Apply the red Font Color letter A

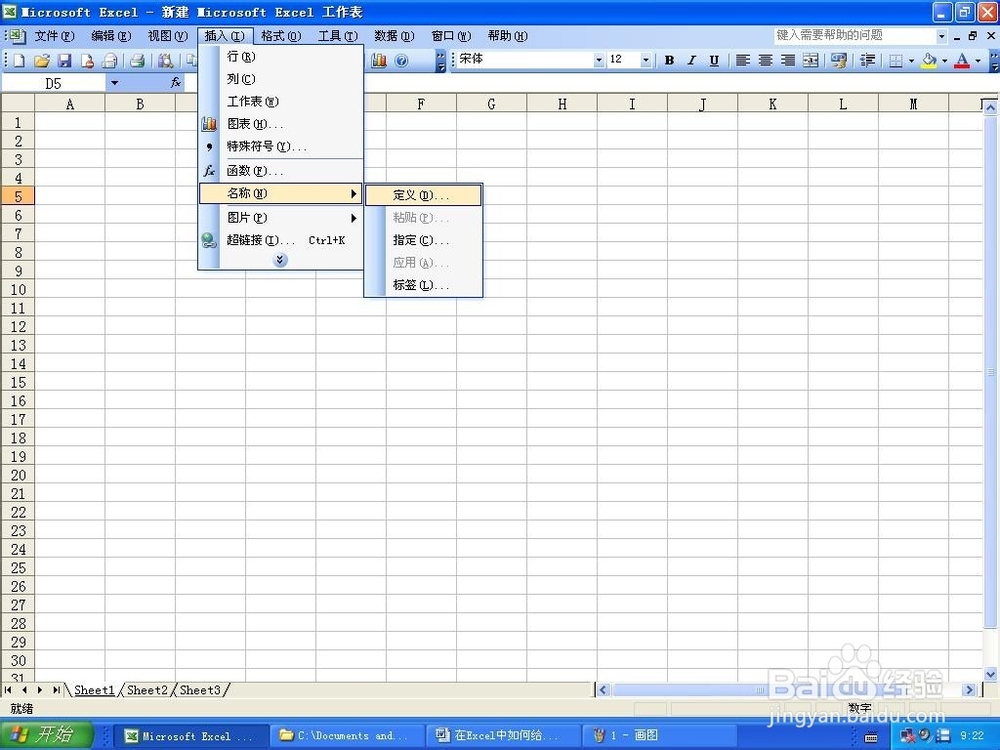click(962, 61)
